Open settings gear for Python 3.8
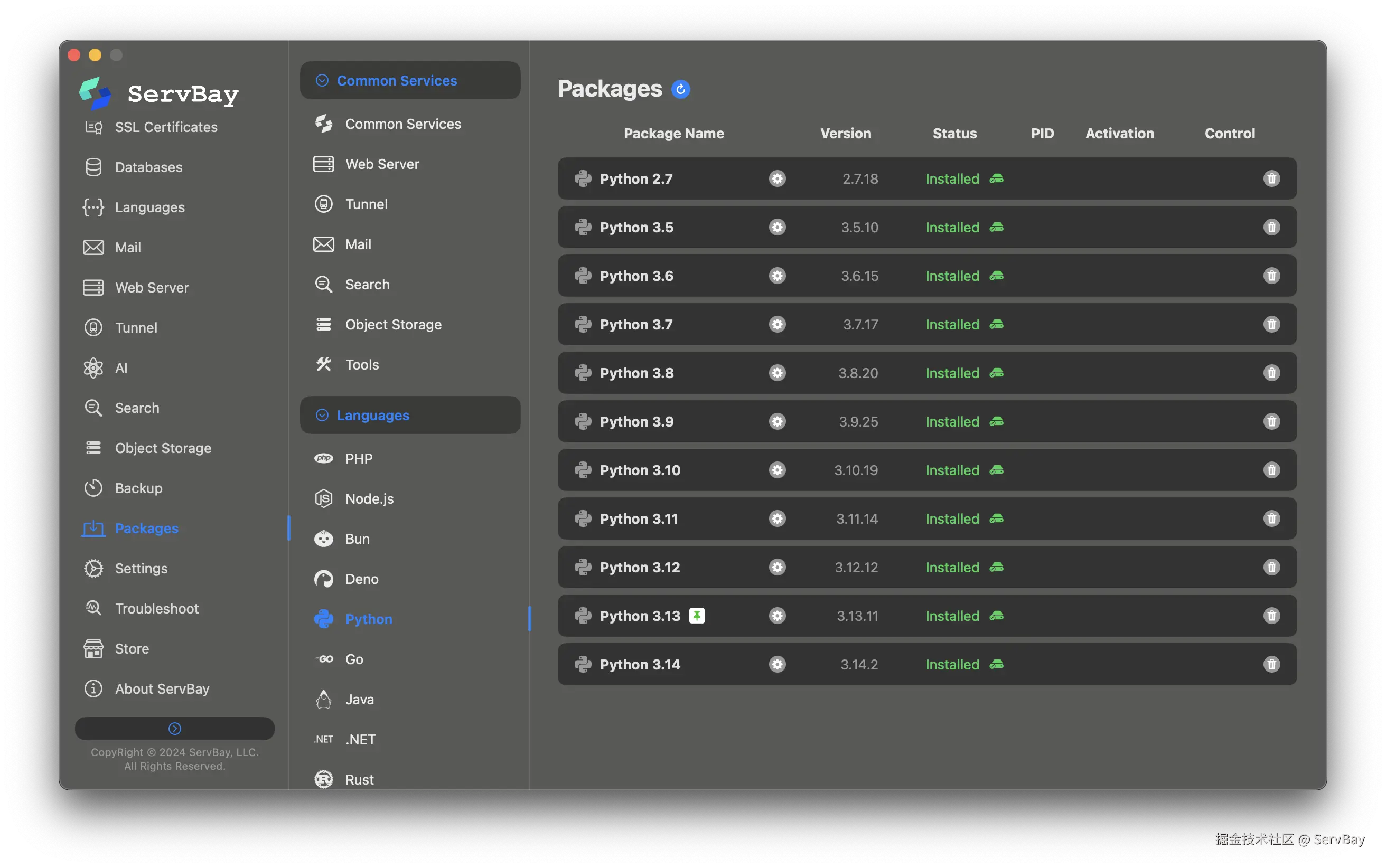 pyautogui.click(x=777, y=373)
